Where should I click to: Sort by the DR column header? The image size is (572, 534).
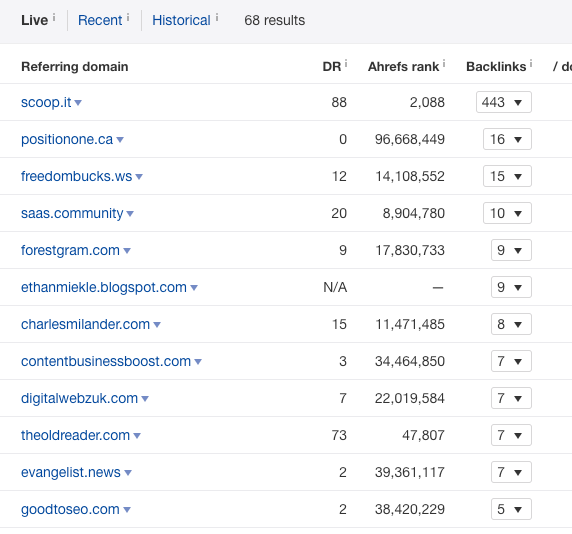(332, 67)
